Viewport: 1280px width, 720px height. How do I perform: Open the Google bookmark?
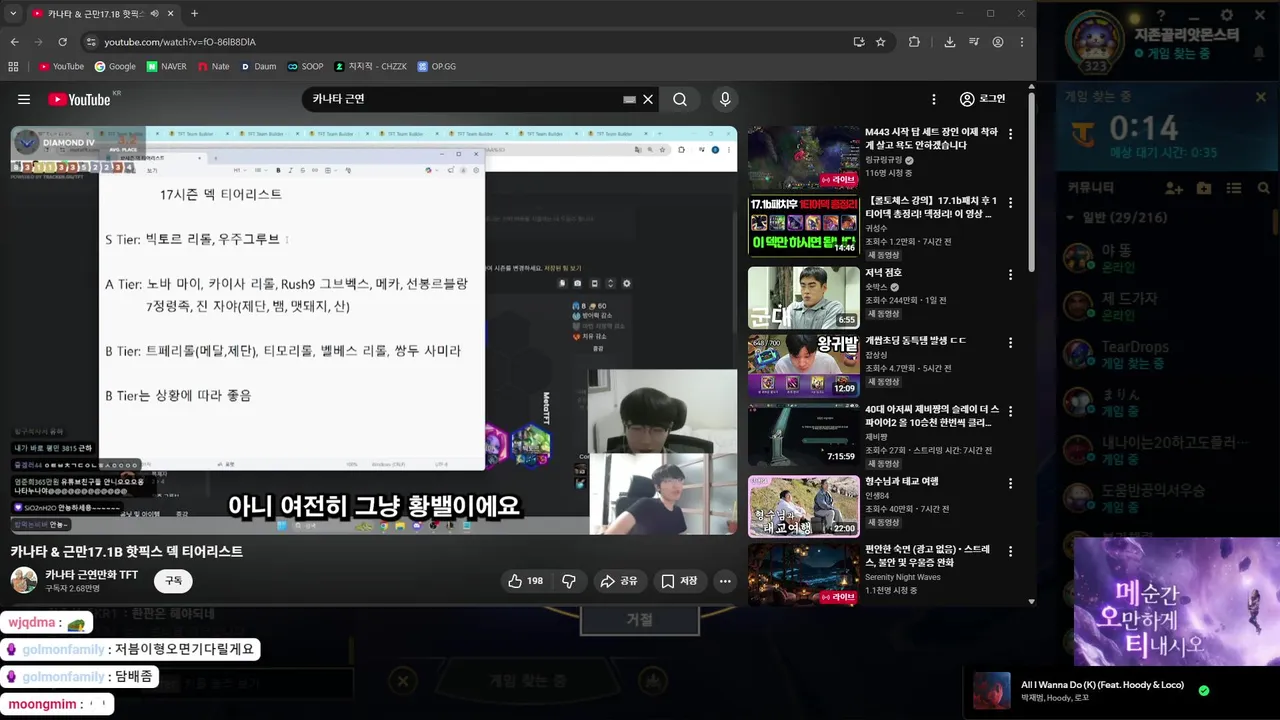tap(115, 66)
